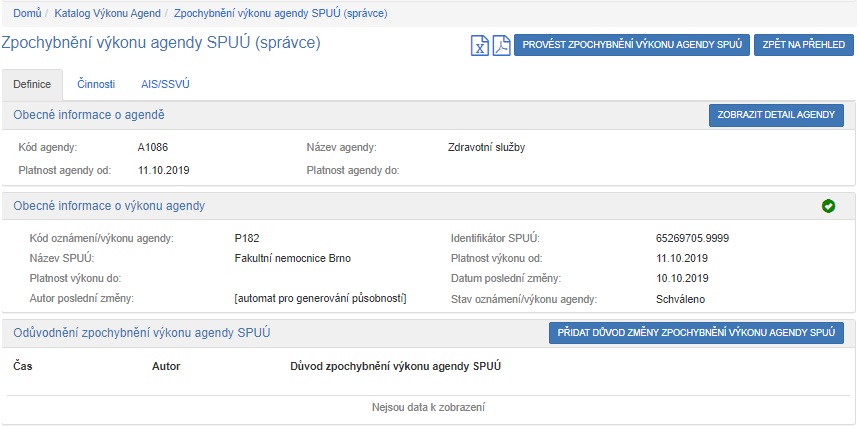Select the AIS/SSVÚ tab

[x=165, y=84]
